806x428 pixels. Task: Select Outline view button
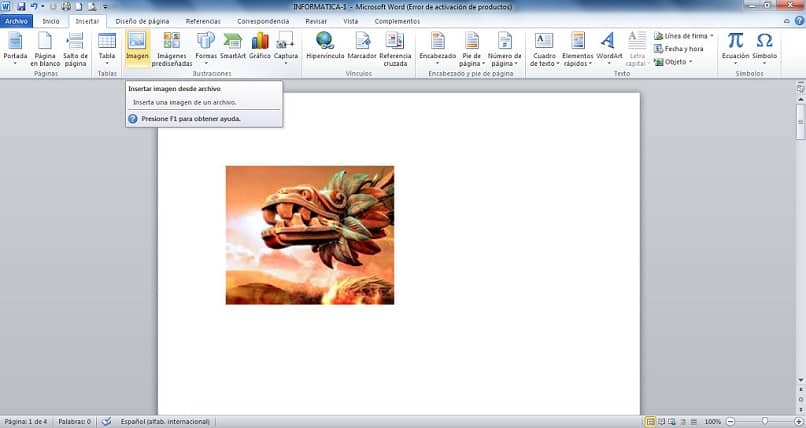683,421
